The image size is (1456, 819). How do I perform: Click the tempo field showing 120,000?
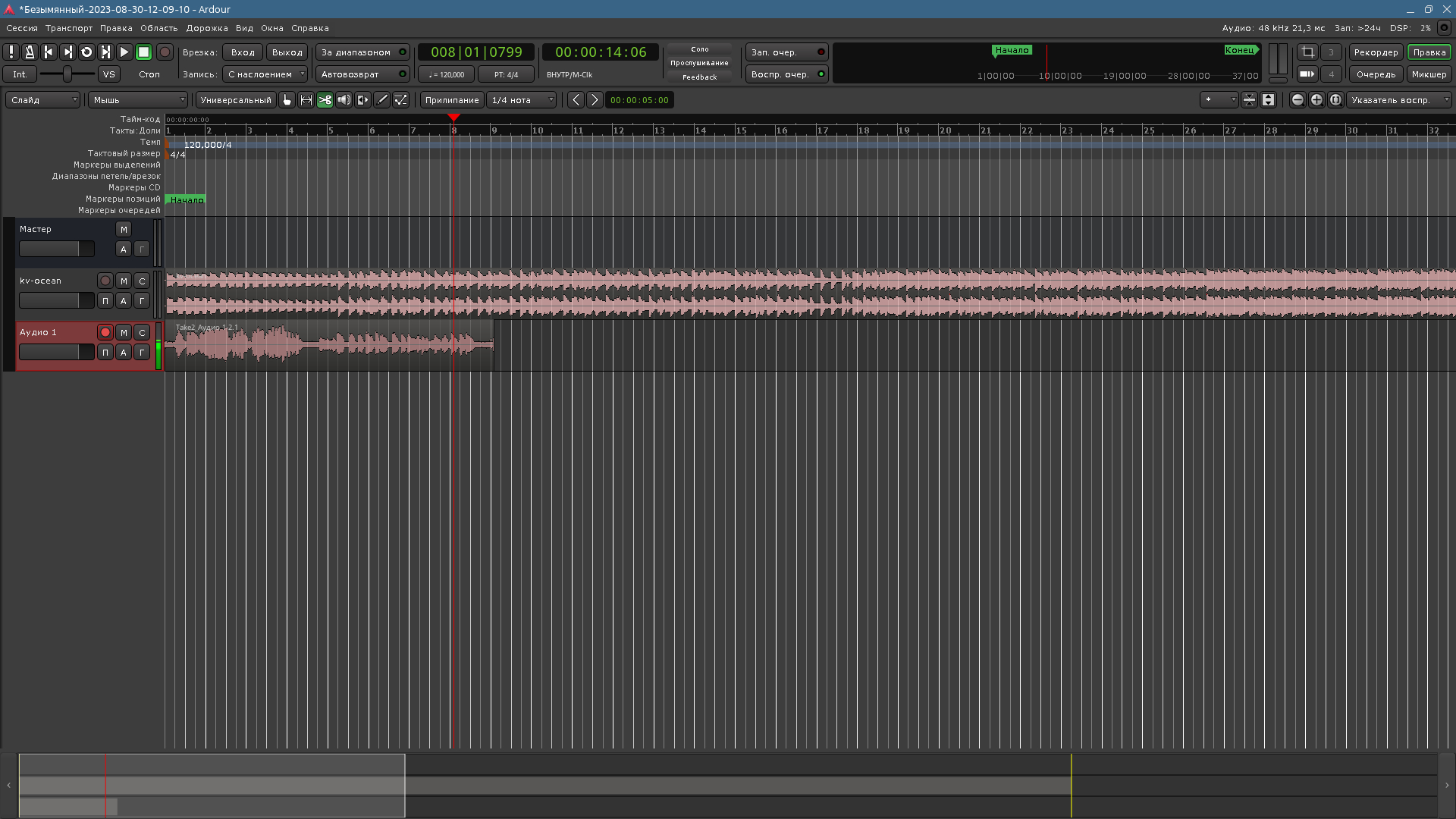(447, 74)
